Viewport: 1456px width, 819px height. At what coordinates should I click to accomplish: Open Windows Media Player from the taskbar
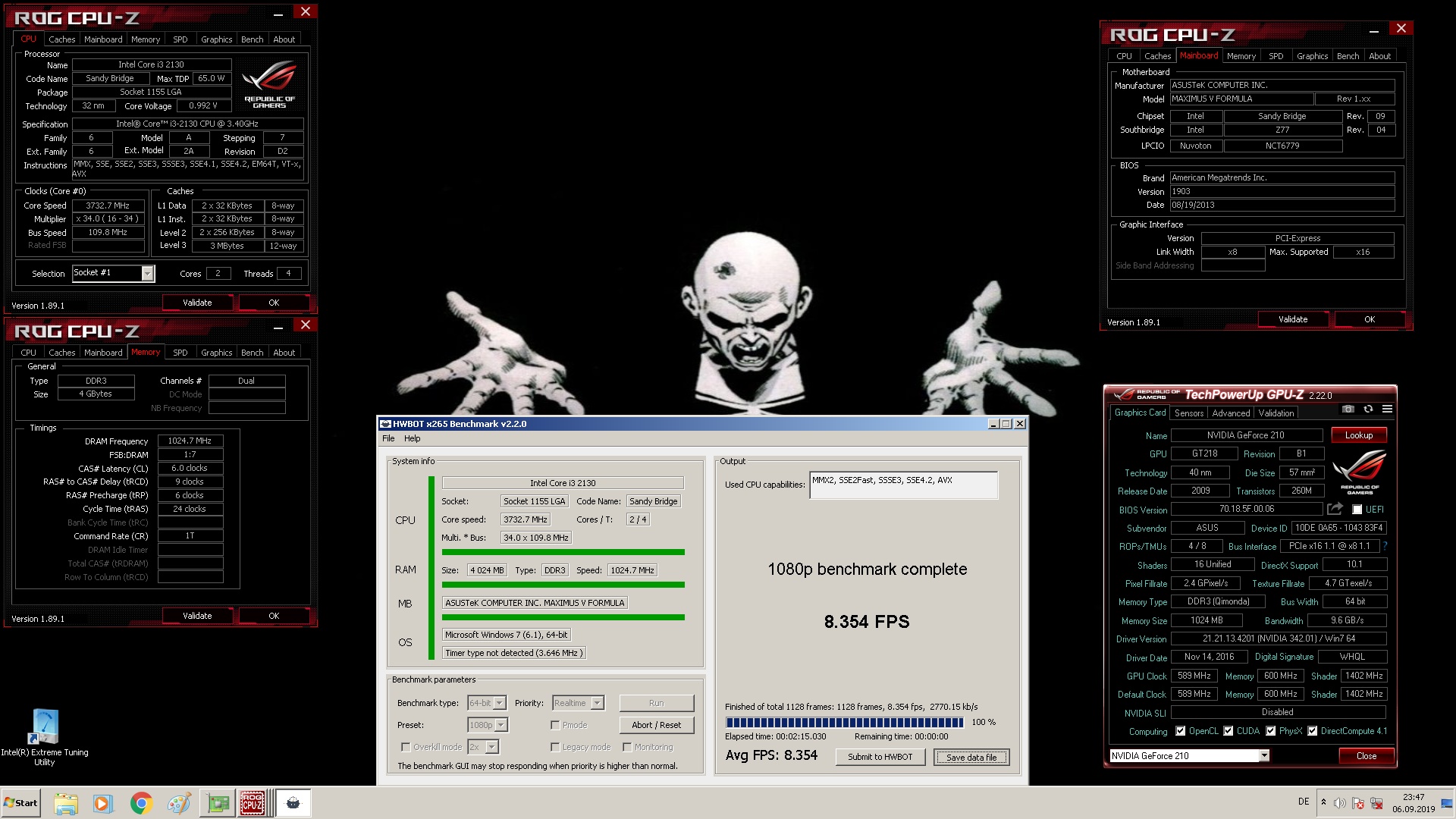point(103,803)
